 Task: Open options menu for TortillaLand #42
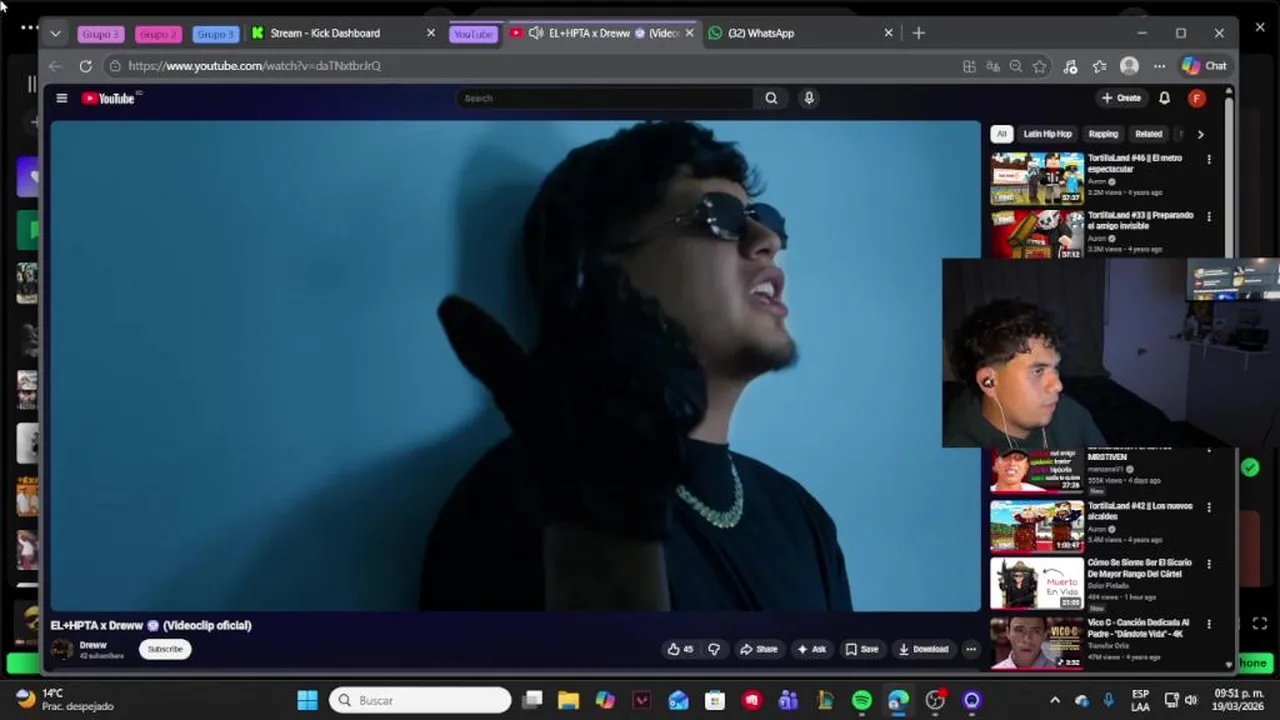click(1209, 507)
